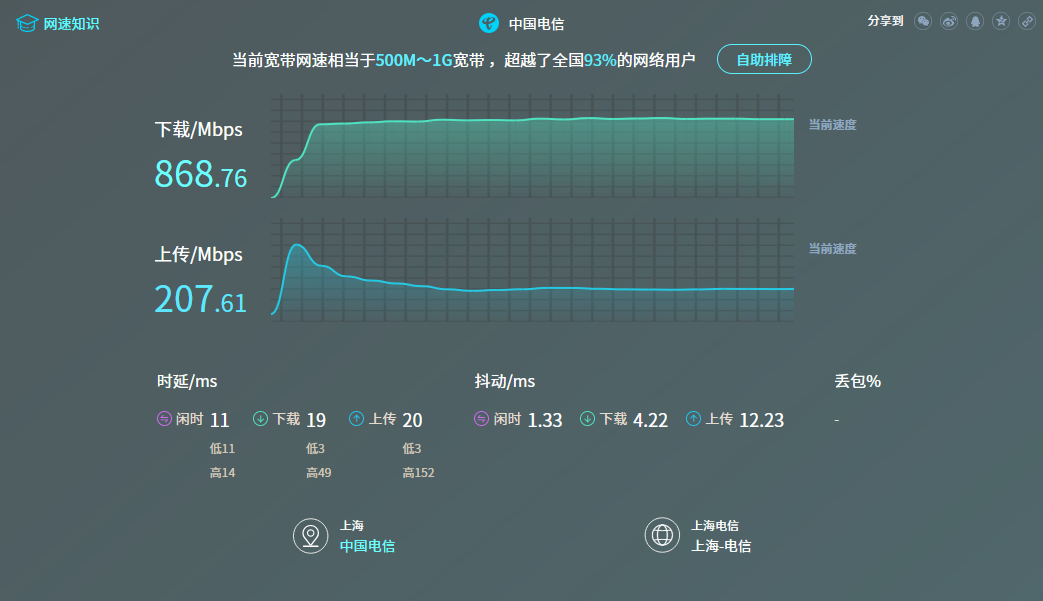1043x601 pixels.
Task: Share result to Qzone star icon
Action: [1001, 21]
